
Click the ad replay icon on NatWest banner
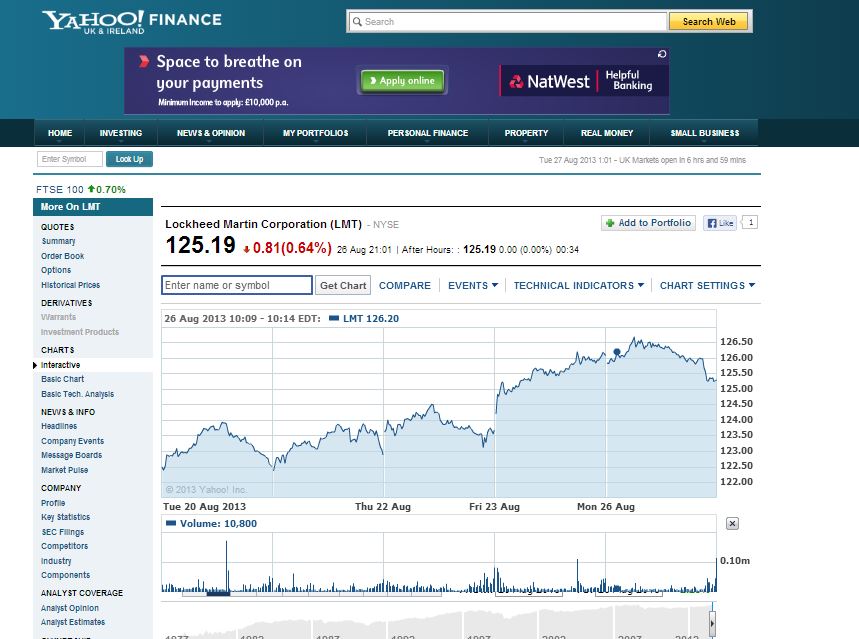point(662,54)
